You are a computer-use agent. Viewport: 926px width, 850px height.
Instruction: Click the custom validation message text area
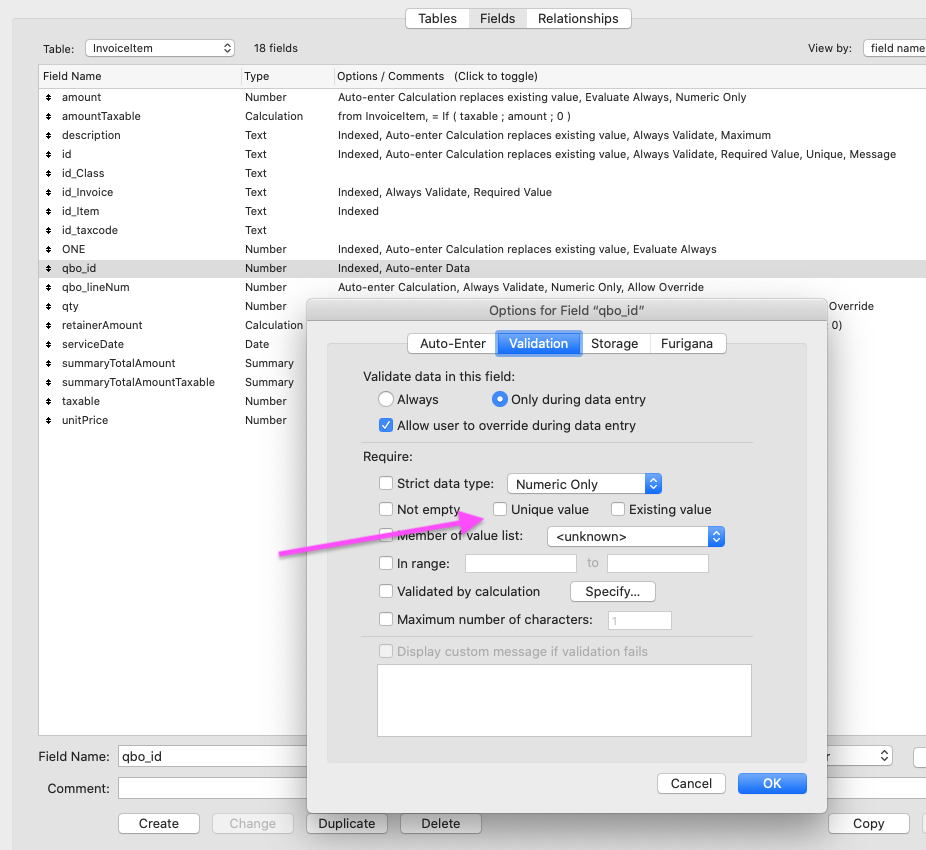click(x=564, y=701)
